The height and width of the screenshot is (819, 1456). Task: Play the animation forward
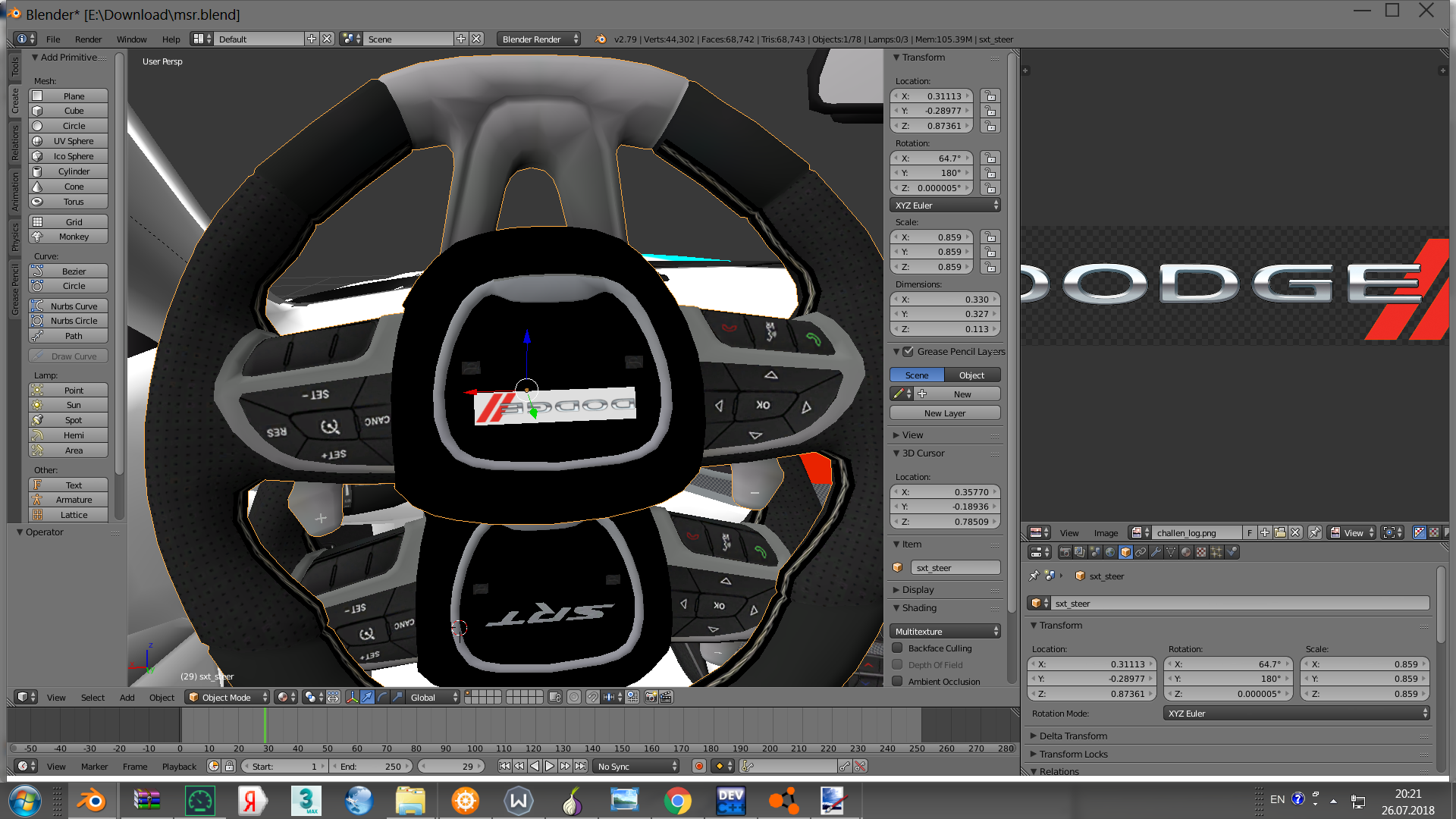pyautogui.click(x=550, y=766)
